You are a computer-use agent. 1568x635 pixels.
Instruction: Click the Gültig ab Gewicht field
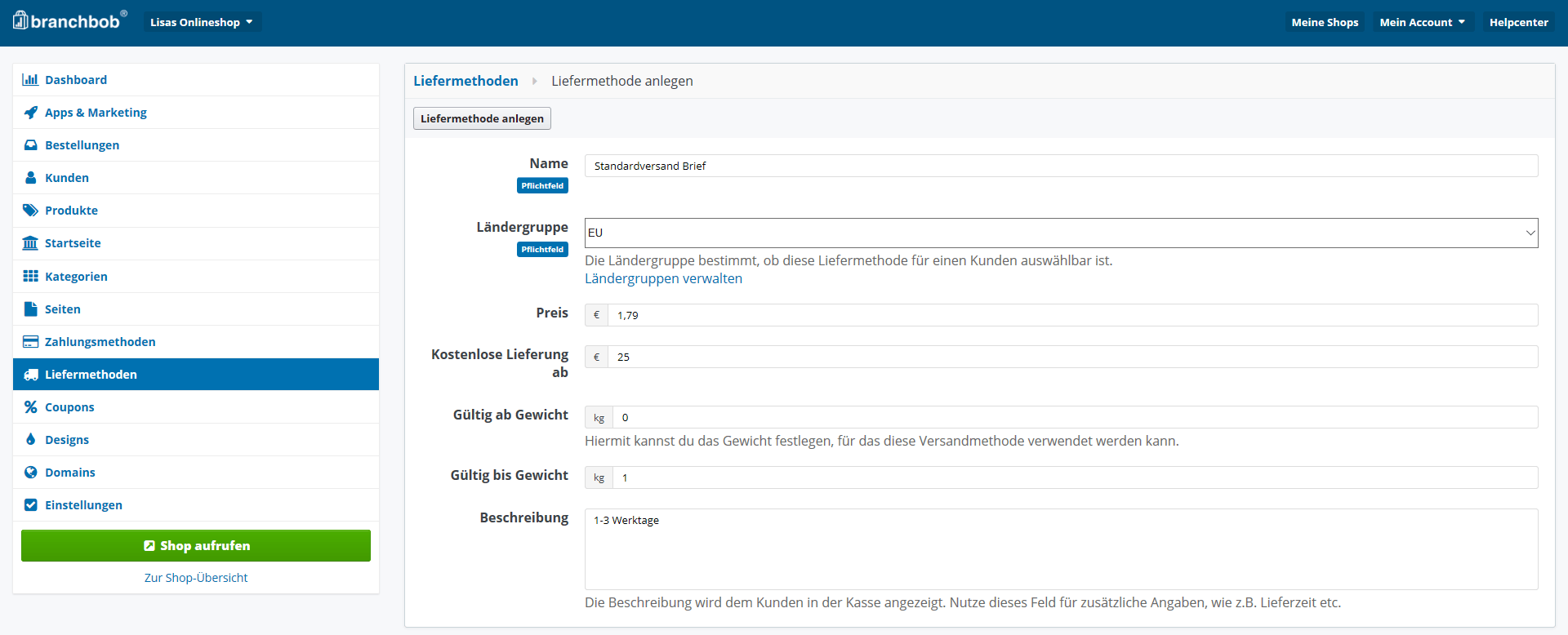point(1075,417)
